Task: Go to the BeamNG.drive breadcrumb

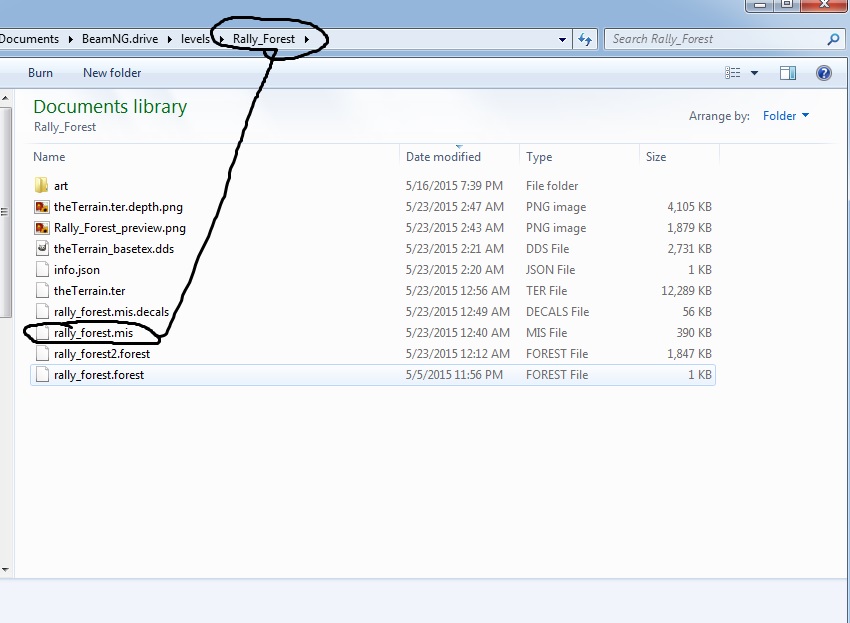Action: point(120,39)
